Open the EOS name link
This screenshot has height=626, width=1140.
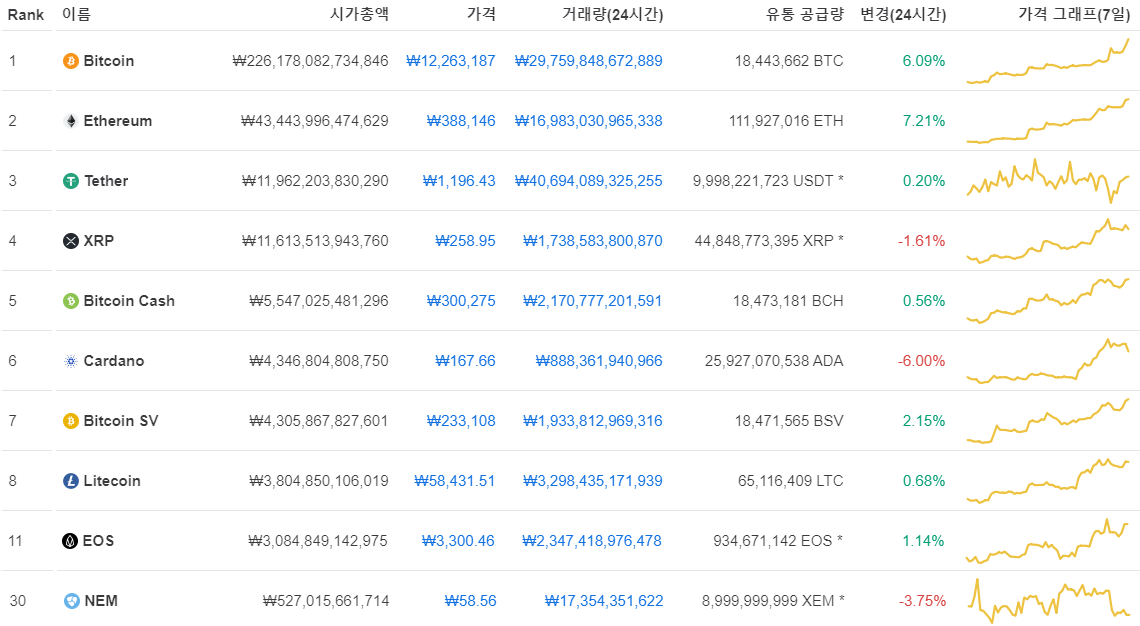(x=98, y=541)
